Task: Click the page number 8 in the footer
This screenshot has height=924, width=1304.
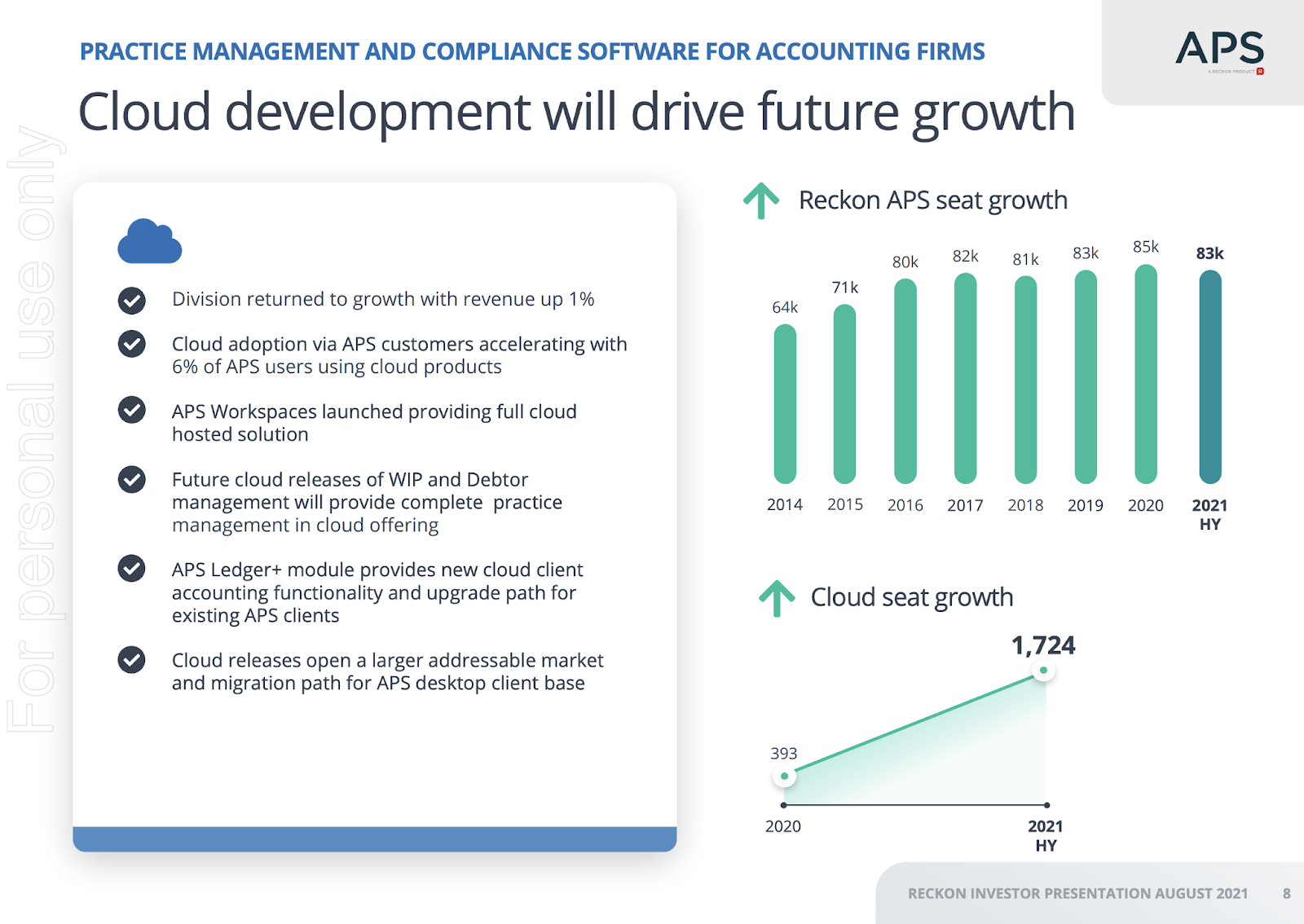Action: pos(1287,894)
